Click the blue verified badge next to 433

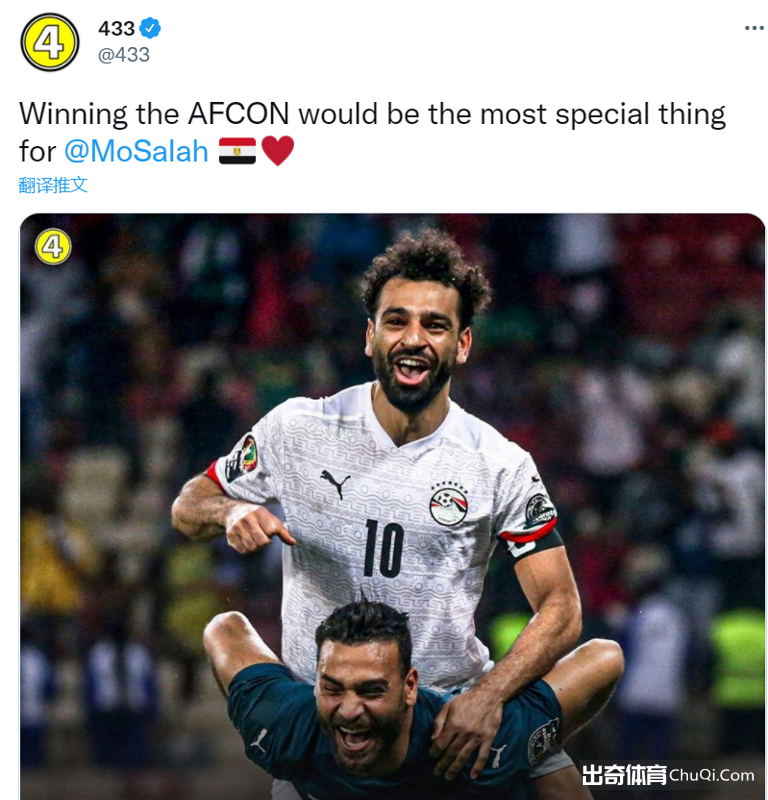coord(150,28)
